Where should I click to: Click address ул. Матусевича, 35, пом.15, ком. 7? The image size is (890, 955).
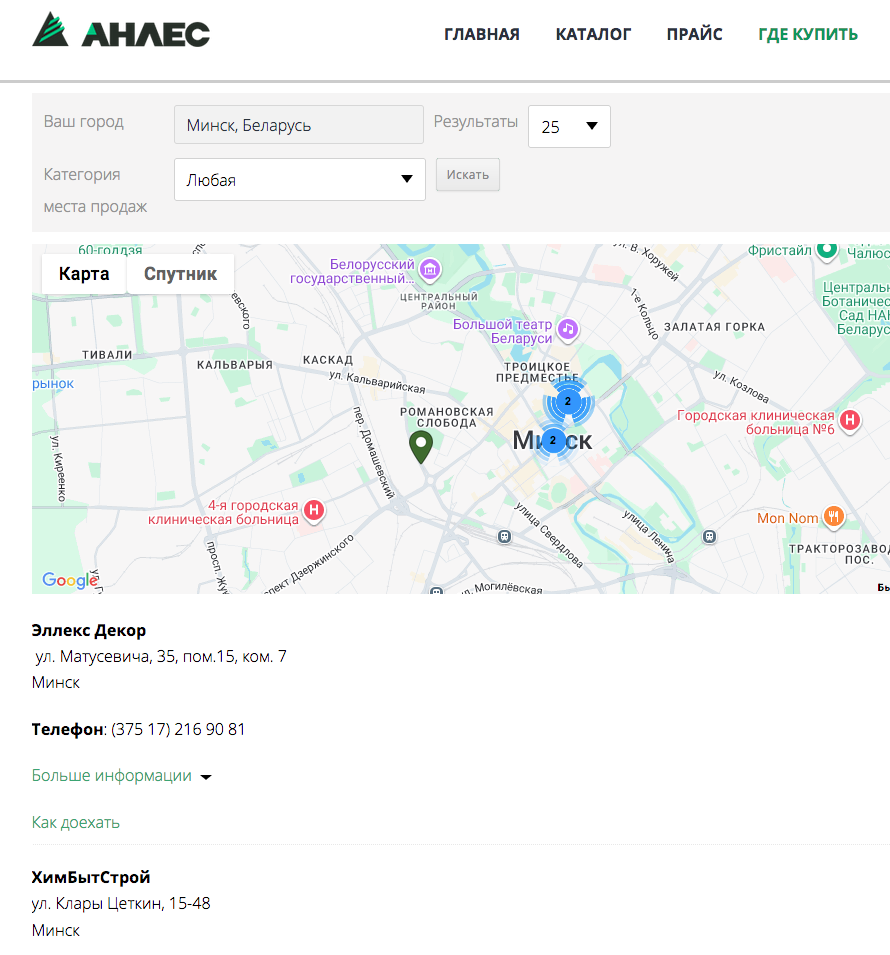161,657
